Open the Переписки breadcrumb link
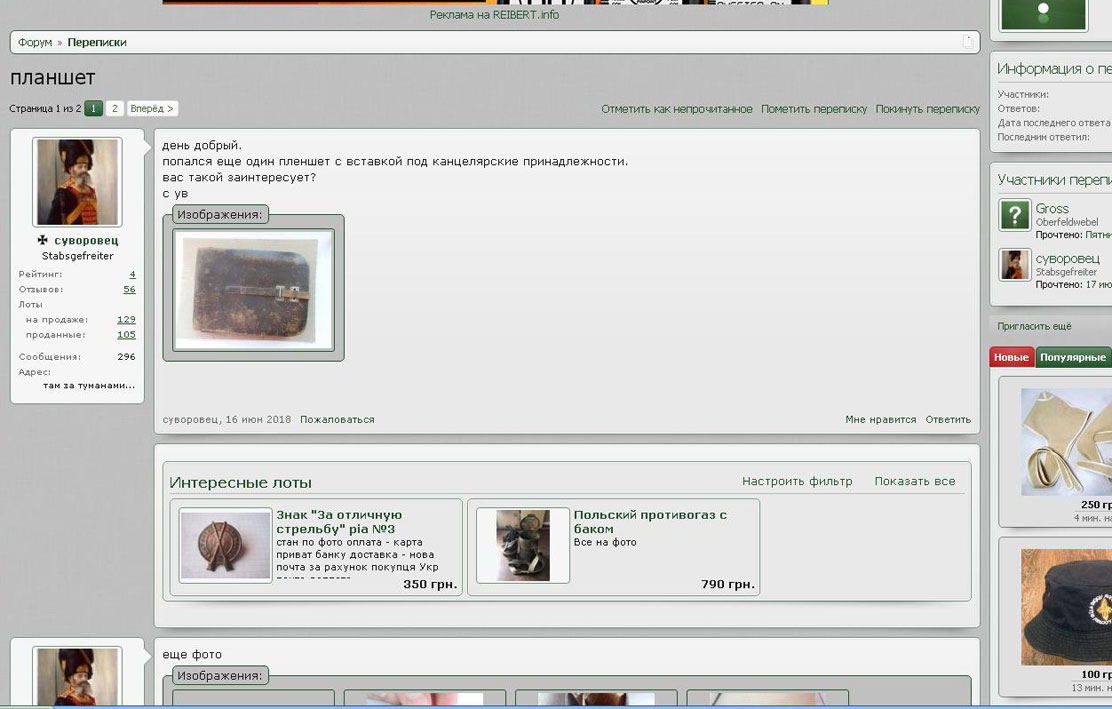Image resolution: width=1112 pixels, height=709 pixels. [x=97, y=43]
